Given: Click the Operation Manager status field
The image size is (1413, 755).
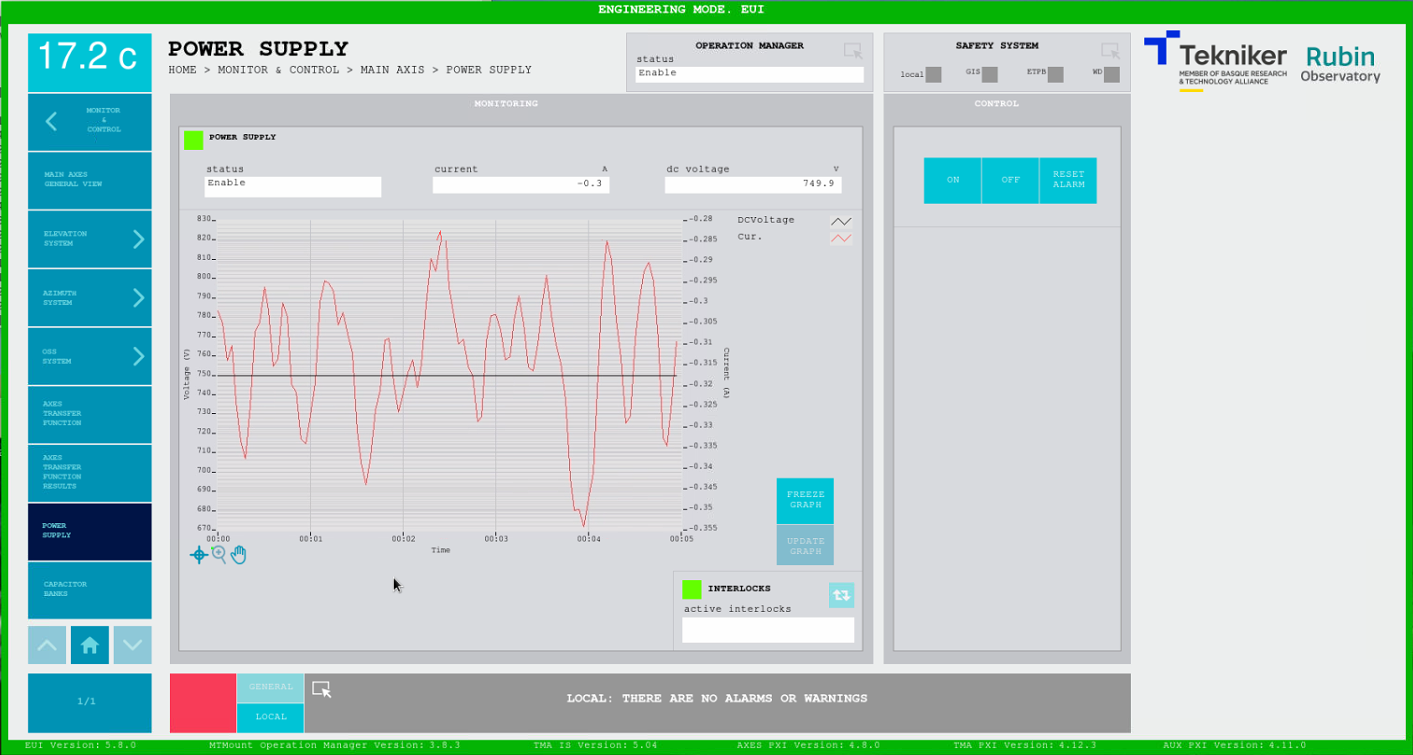Looking at the screenshot, I should (750, 75).
